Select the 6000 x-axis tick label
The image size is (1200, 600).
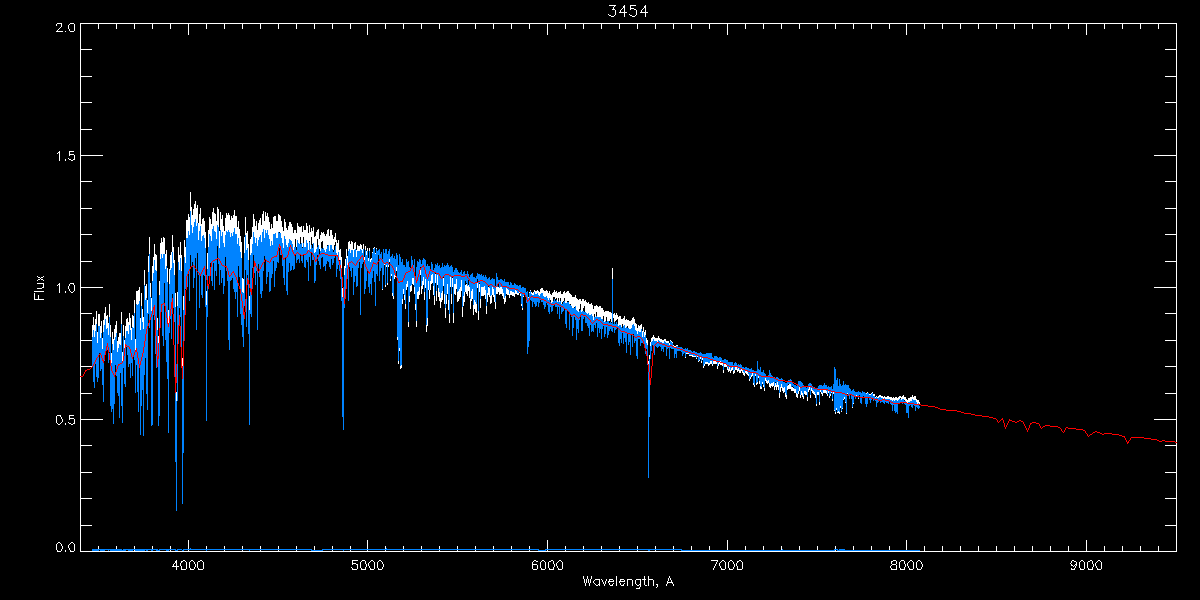(x=547, y=565)
